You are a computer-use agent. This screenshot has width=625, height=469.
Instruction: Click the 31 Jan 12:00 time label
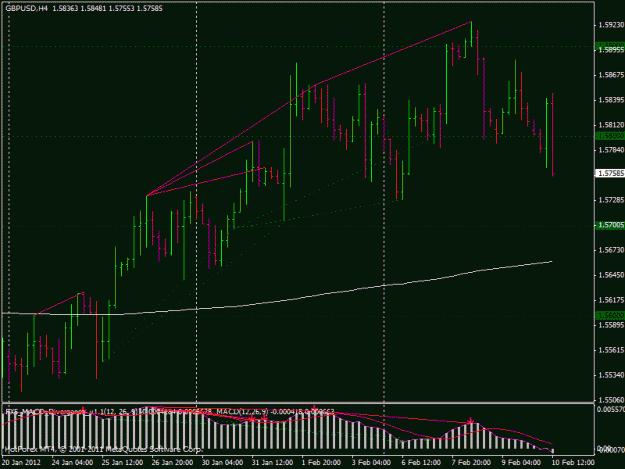[273, 463]
